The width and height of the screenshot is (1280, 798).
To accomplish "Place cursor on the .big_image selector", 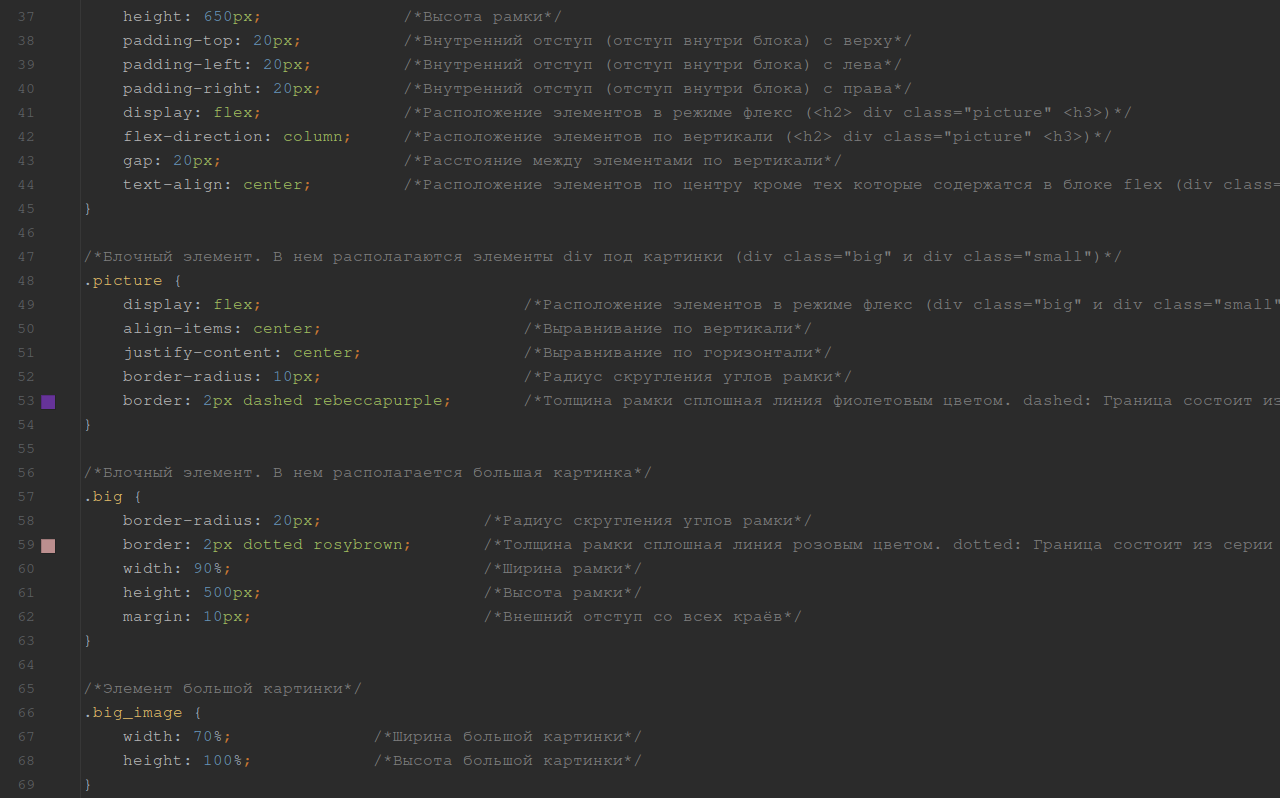I will pyautogui.click(x=133, y=713).
